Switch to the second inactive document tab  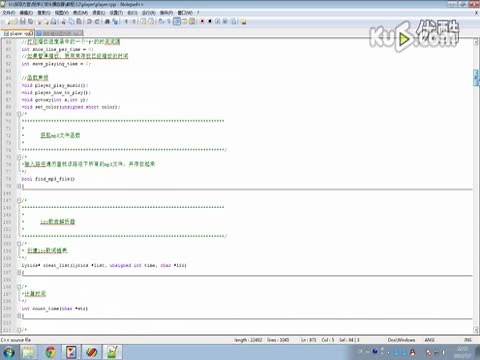point(59,33)
